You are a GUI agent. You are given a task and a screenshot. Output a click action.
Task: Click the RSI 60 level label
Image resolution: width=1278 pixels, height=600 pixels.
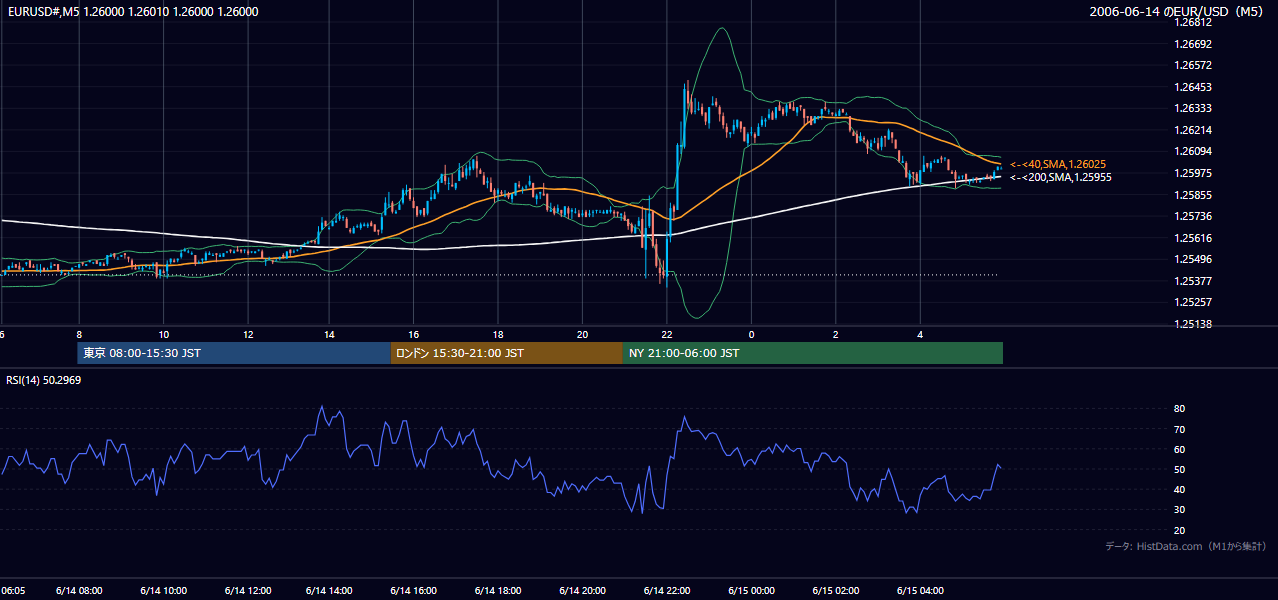click(x=1179, y=449)
